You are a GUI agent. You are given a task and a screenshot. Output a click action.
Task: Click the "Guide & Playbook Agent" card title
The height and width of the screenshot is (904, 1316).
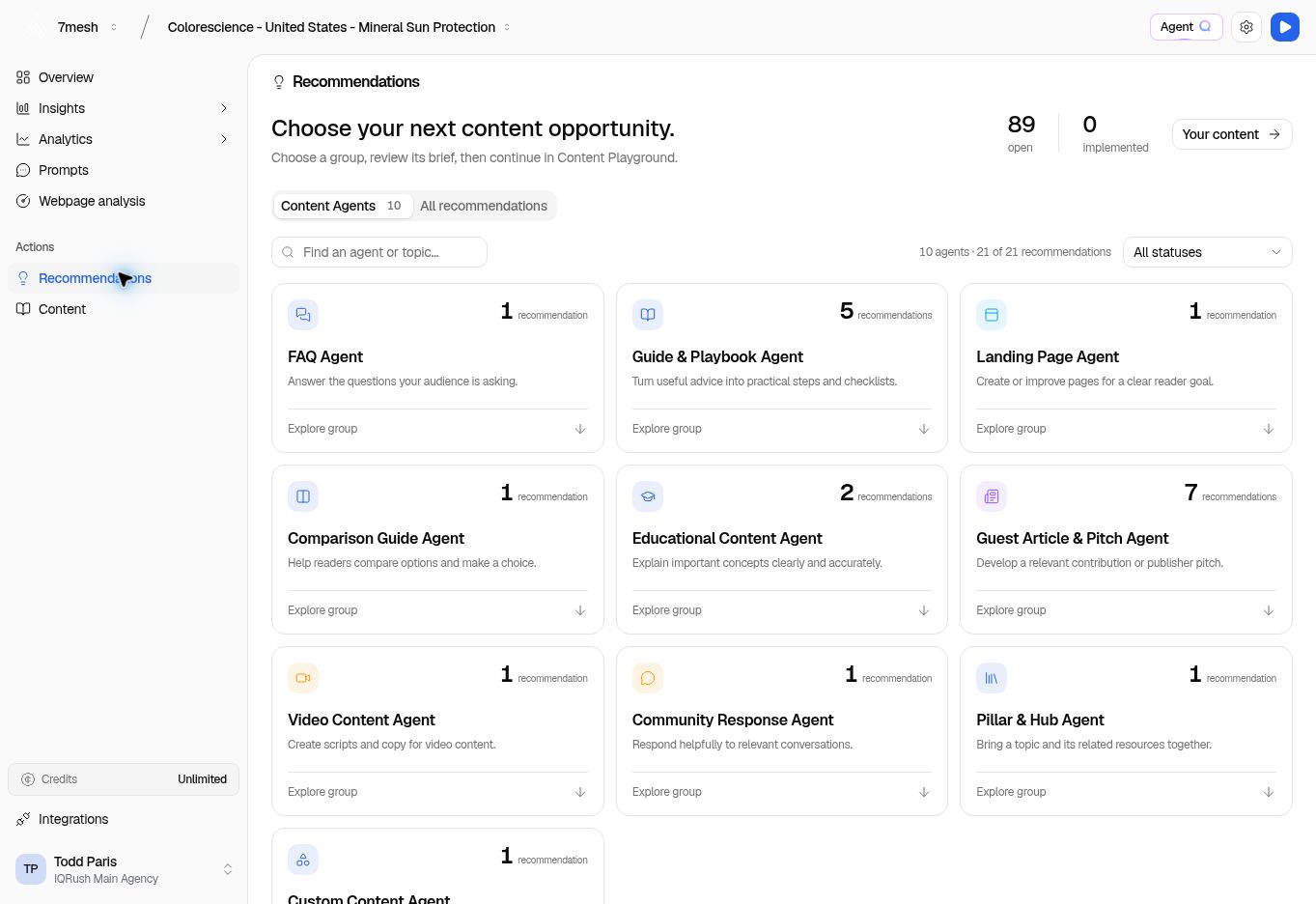coord(717,356)
